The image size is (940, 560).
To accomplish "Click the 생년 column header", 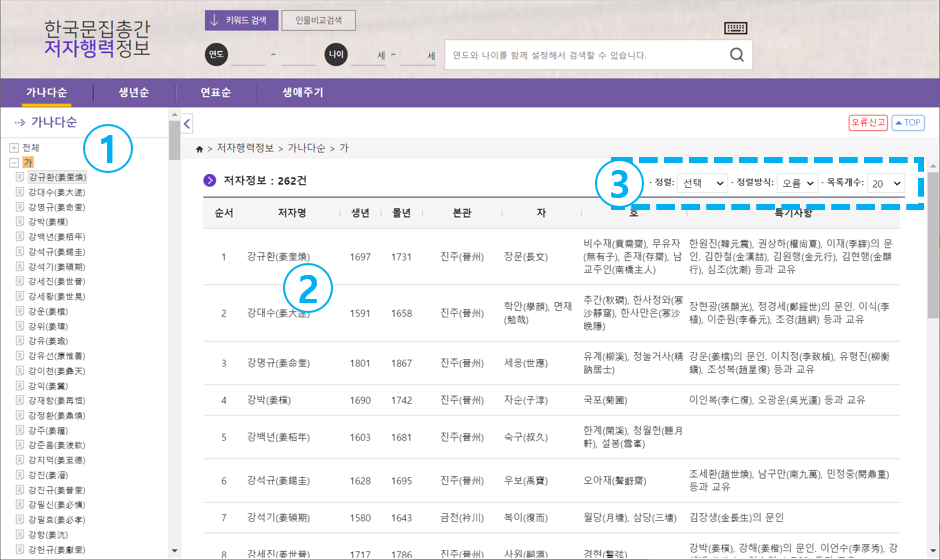I will 360,213.
